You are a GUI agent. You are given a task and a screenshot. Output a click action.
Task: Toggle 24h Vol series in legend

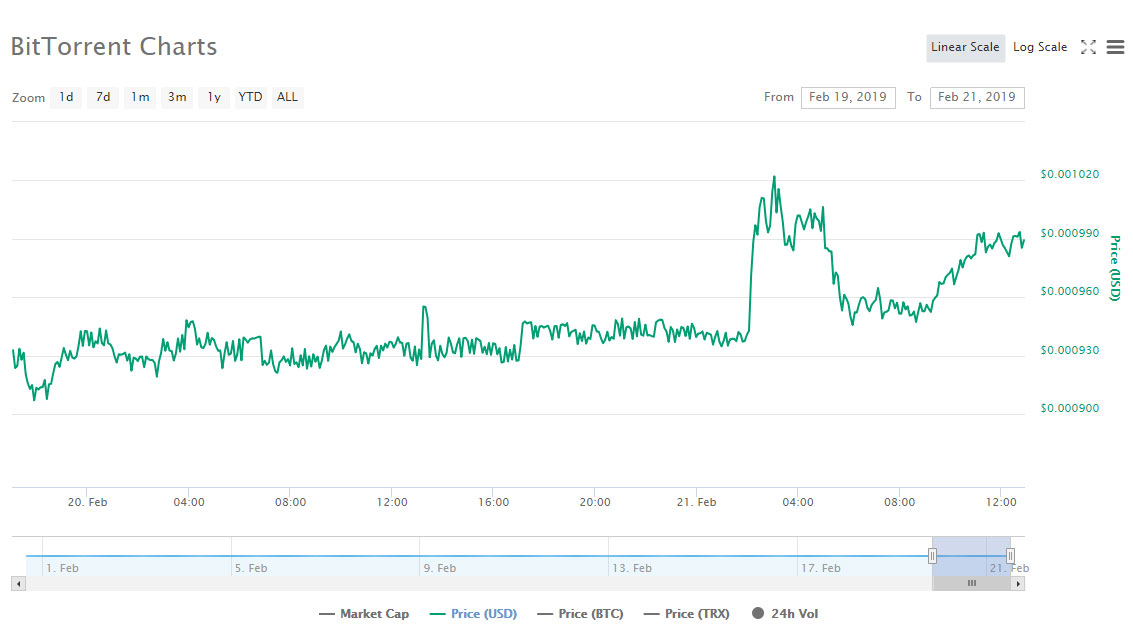click(785, 614)
